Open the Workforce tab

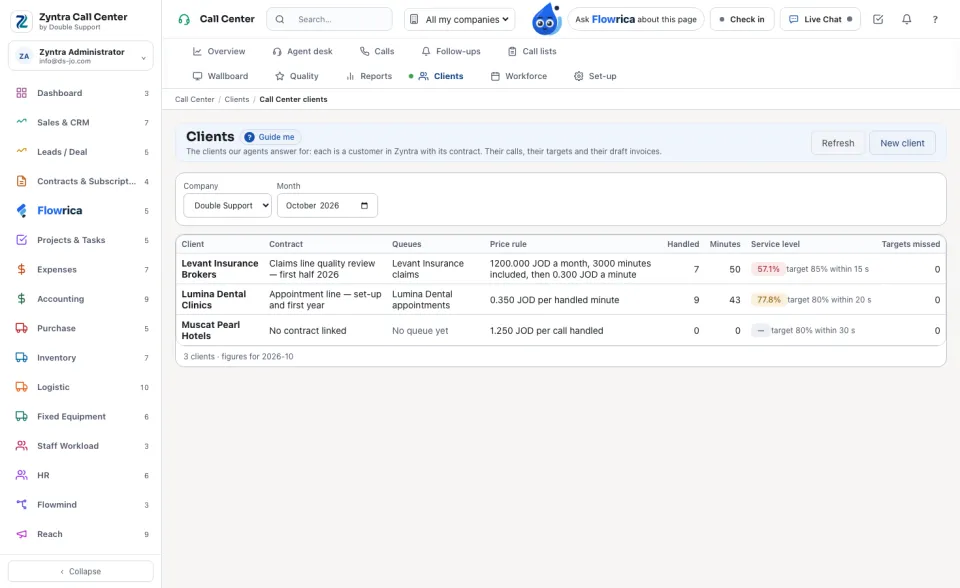[x=519, y=76]
